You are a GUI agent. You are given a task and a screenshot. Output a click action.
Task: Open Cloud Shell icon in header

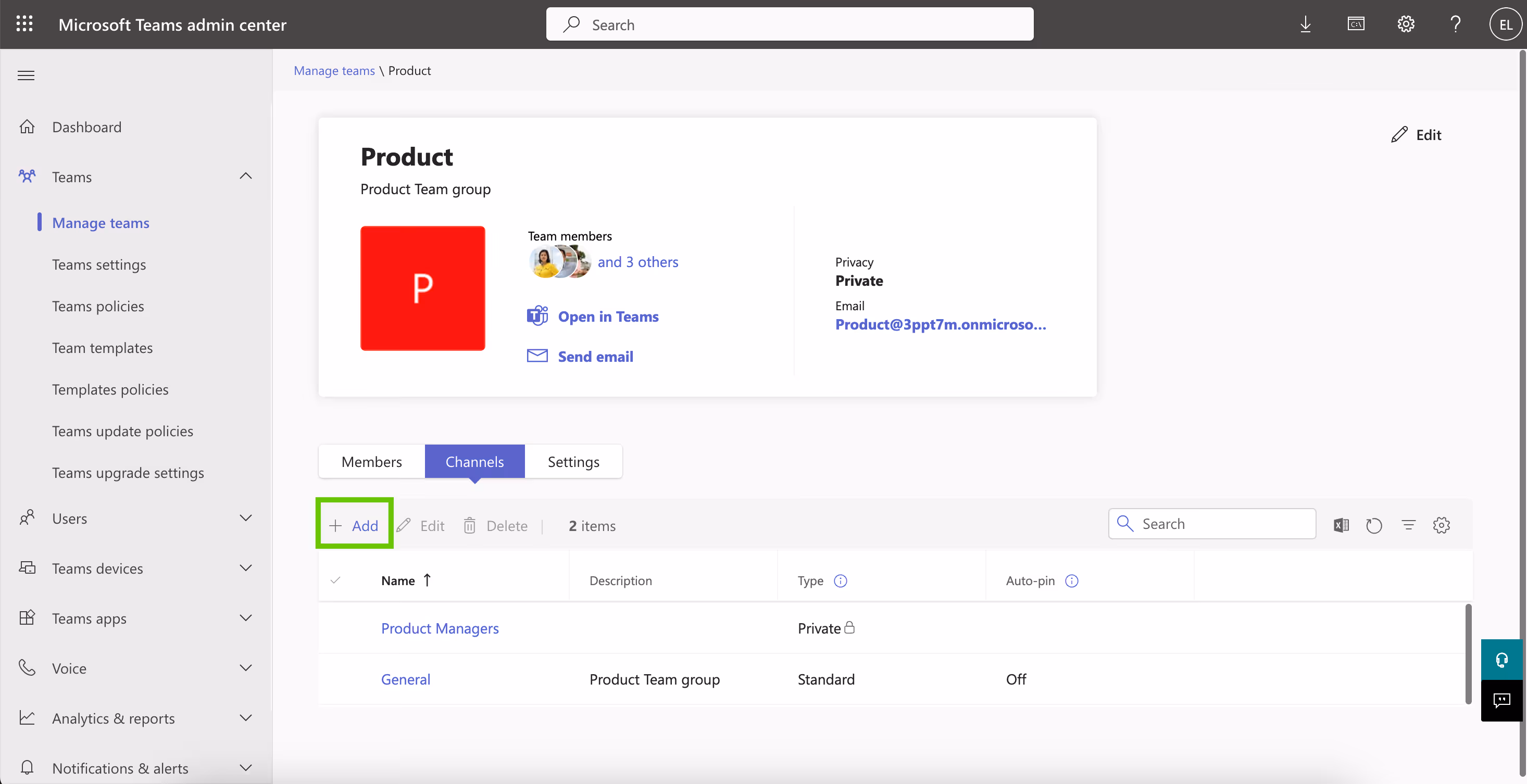[1356, 24]
